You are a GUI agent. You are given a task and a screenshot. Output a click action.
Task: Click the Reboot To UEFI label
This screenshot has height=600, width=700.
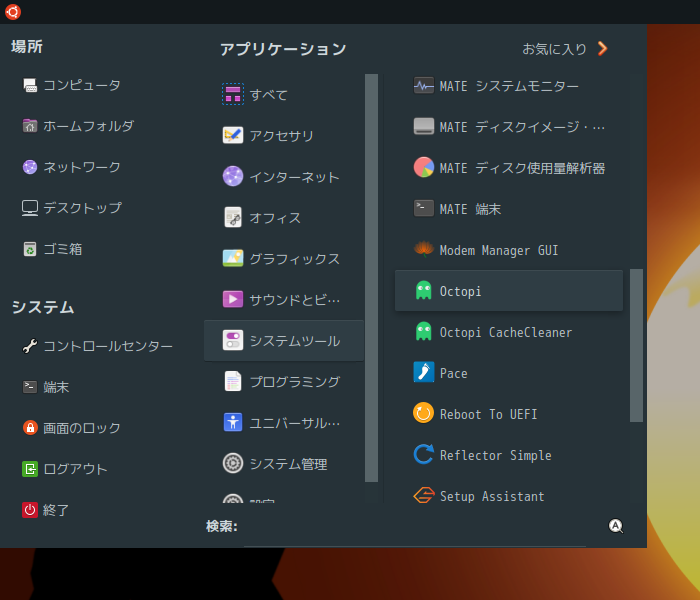pos(488,414)
